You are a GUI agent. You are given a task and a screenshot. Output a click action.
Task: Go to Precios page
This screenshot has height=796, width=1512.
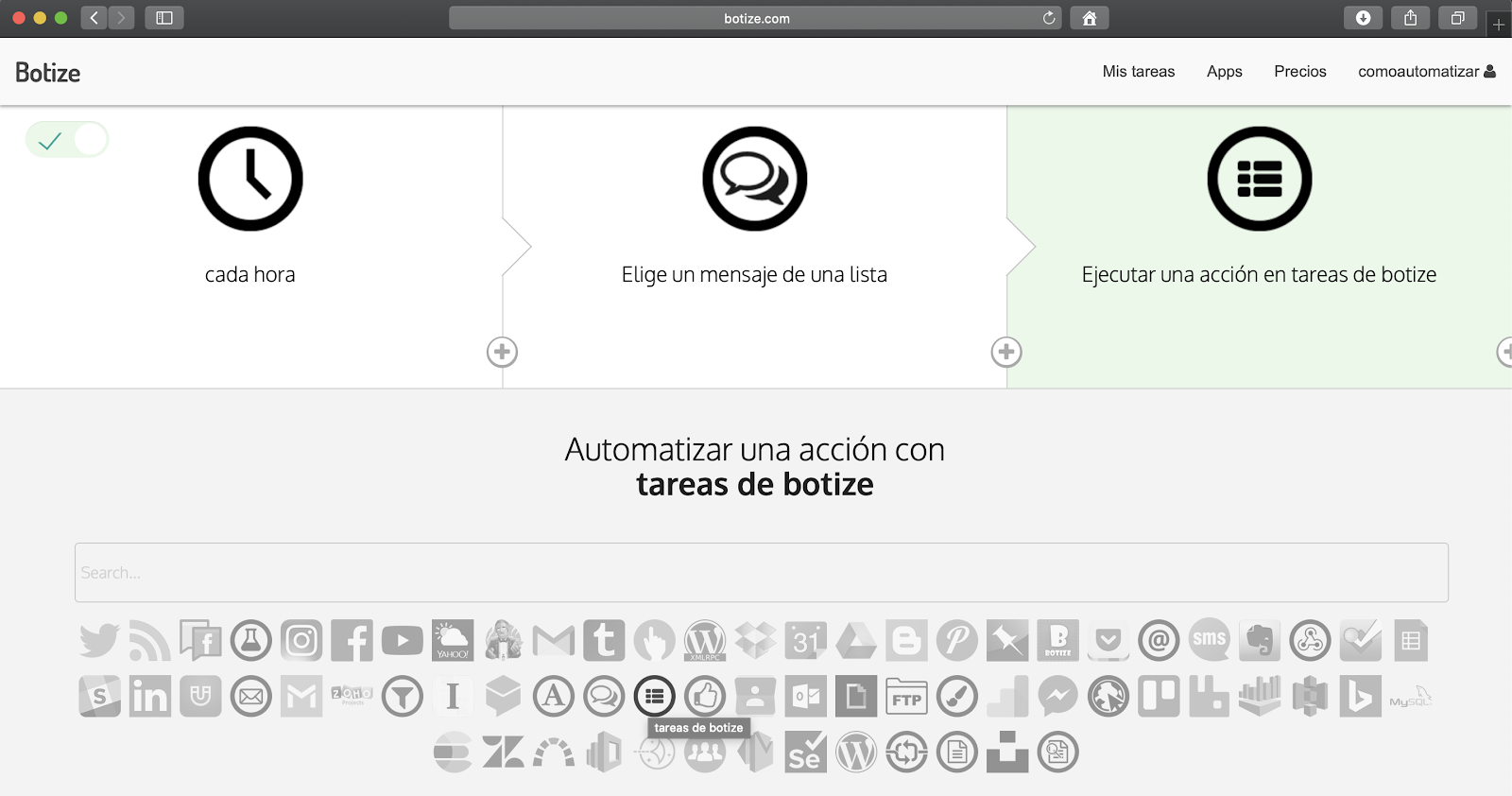tap(1300, 72)
